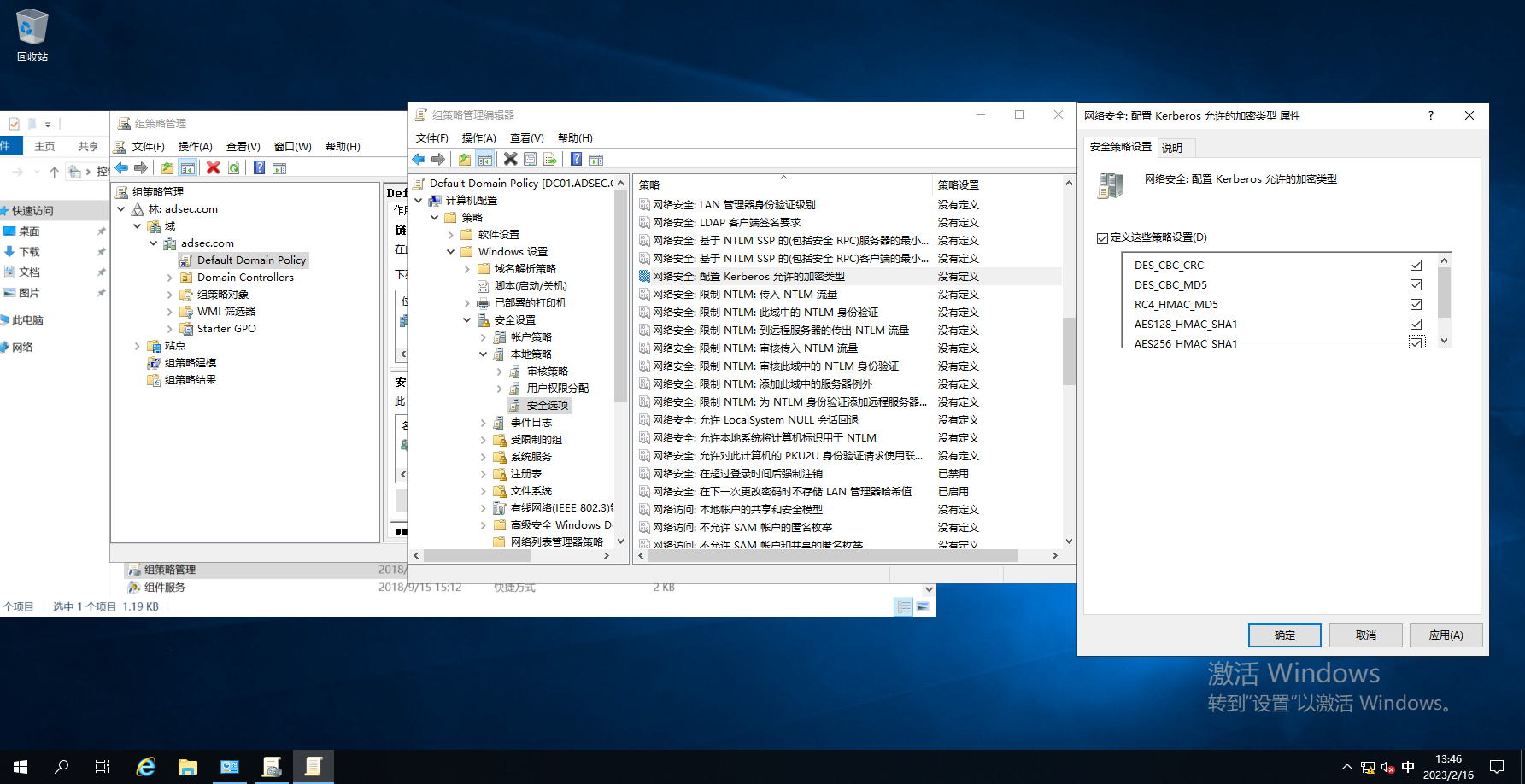This screenshot has height=784, width=1525.
Task: Uncheck the DES_CBC_CRC encryption type
Action: (x=1416, y=266)
